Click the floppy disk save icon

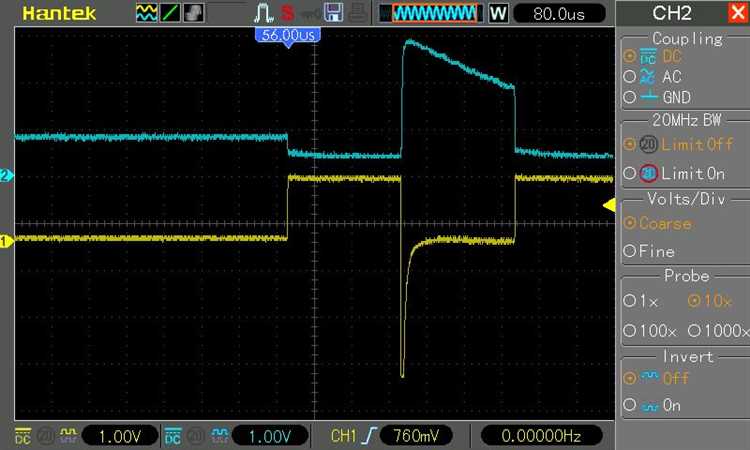[333, 13]
